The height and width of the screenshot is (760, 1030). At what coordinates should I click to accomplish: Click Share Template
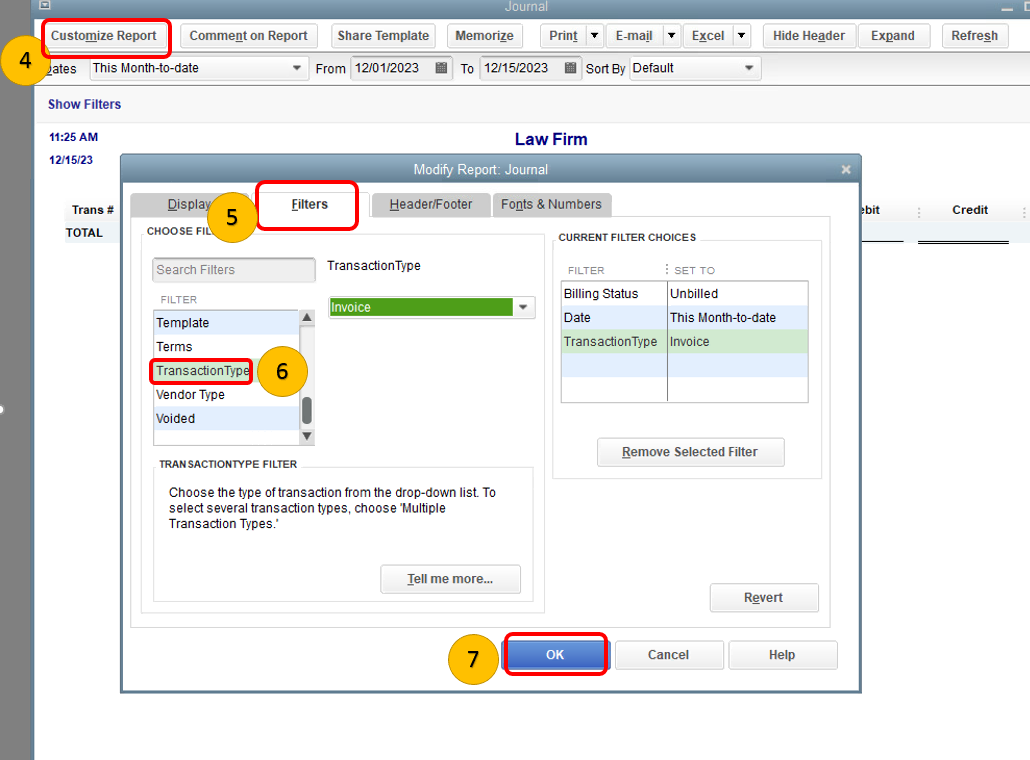(x=383, y=35)
